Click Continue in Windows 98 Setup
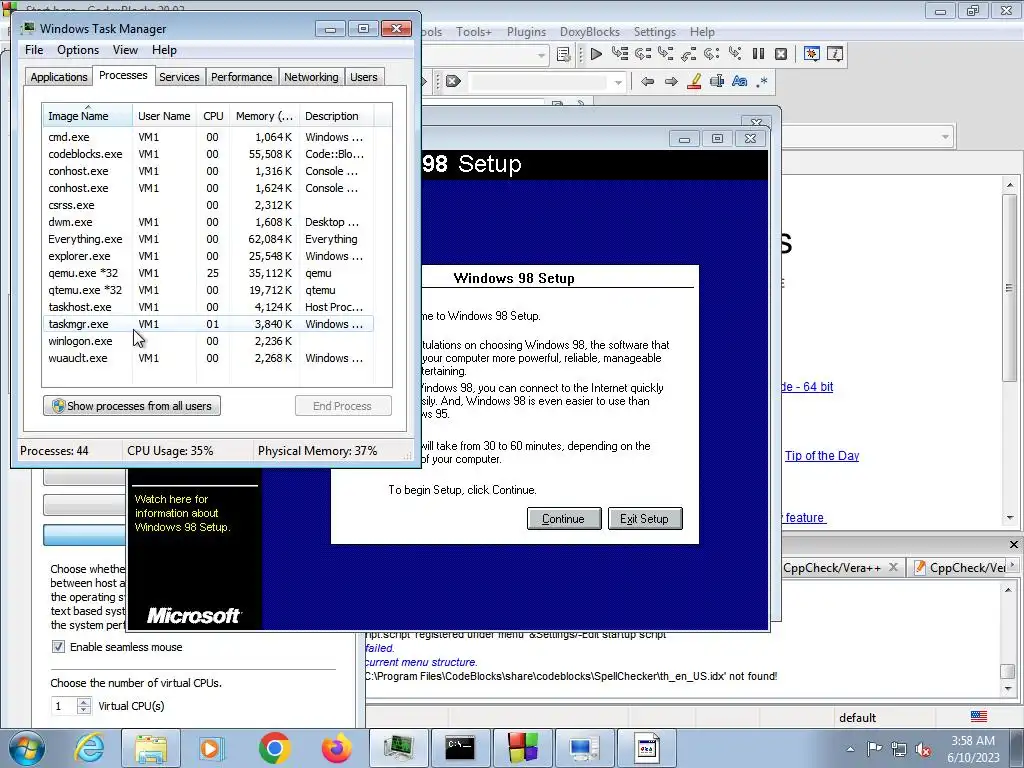Viewport: 1024px width, 768px height. (564, 519)
